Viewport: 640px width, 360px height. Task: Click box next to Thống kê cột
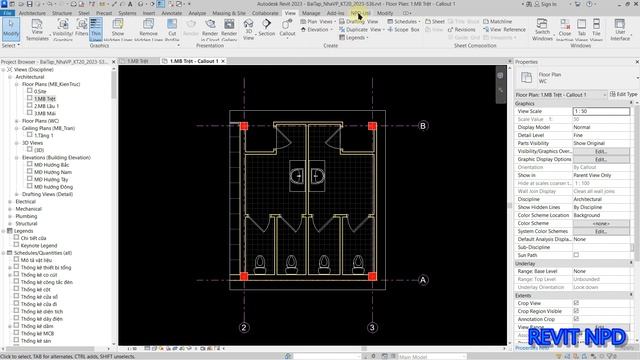(x=16, y=289)
